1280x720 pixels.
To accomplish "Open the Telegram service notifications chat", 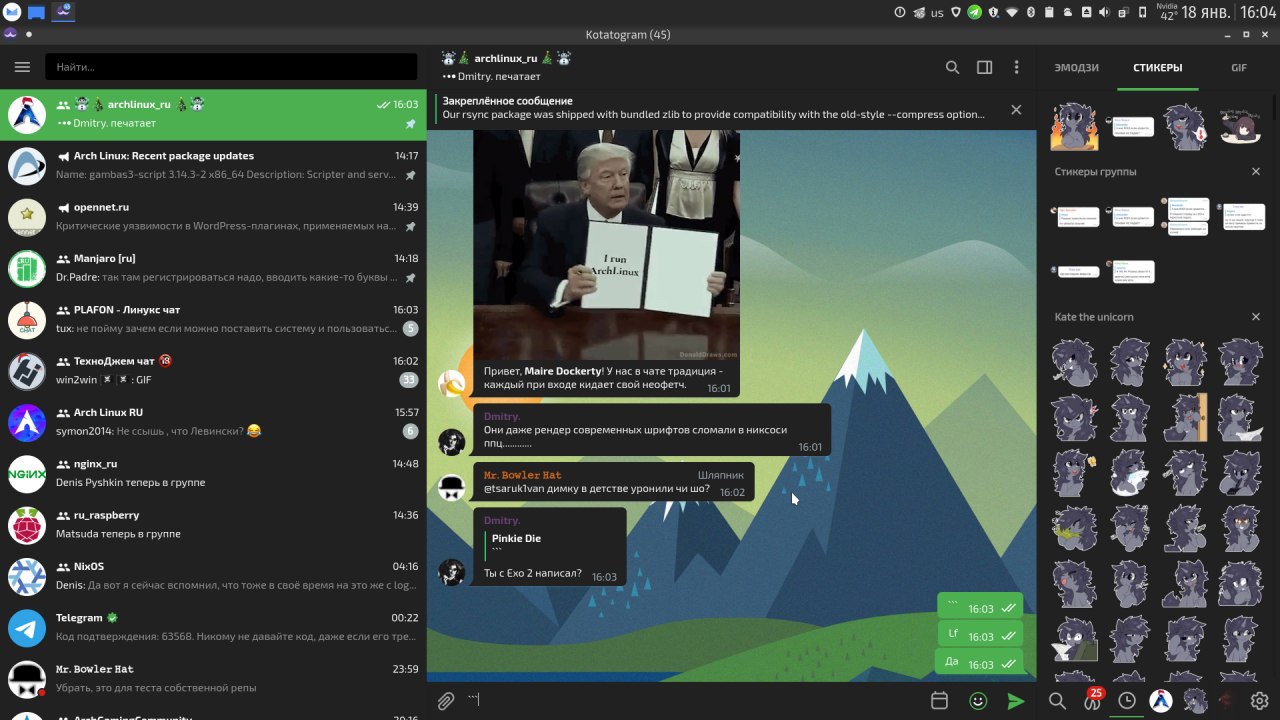I will coord(213,628).
